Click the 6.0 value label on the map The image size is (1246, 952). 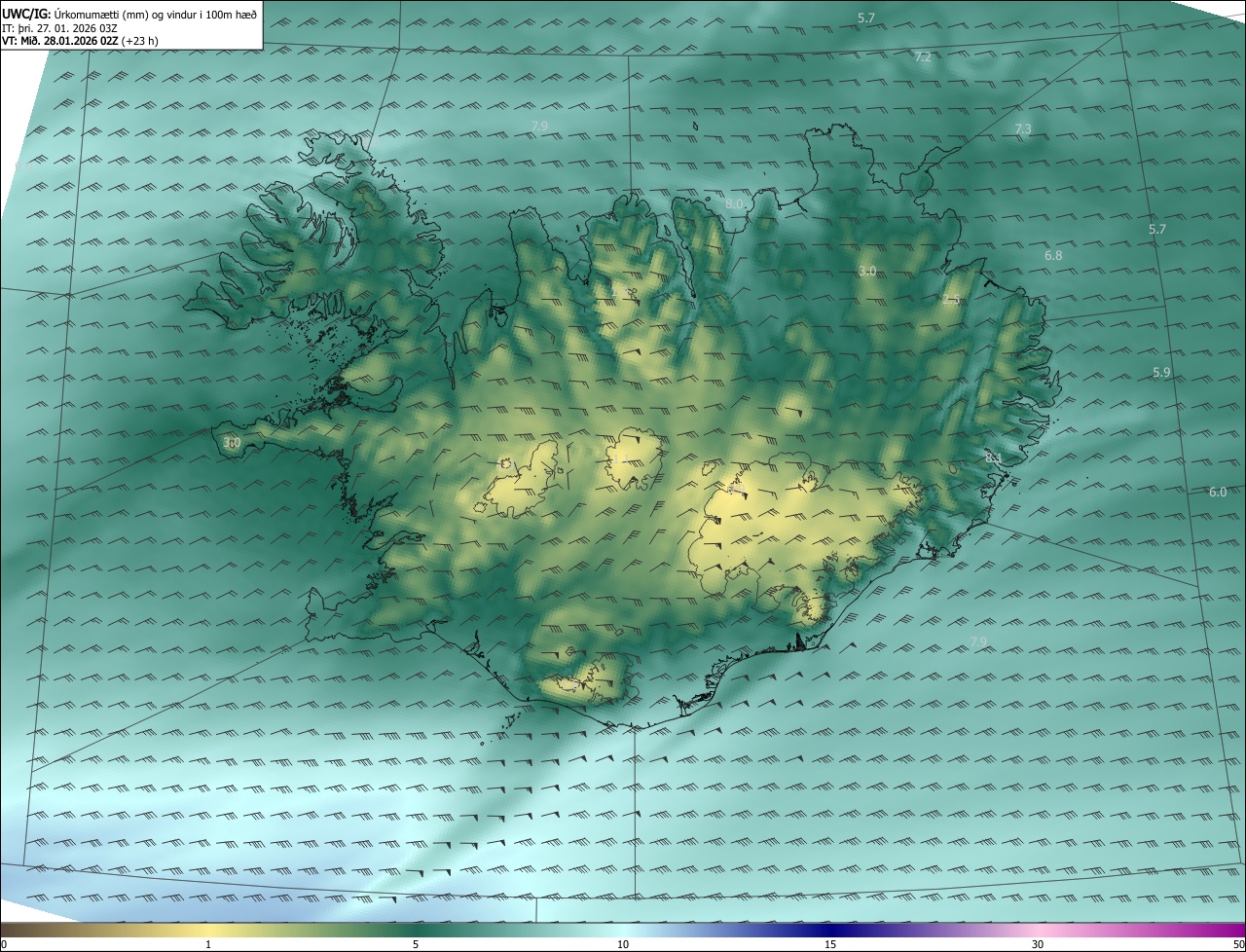1218,492
